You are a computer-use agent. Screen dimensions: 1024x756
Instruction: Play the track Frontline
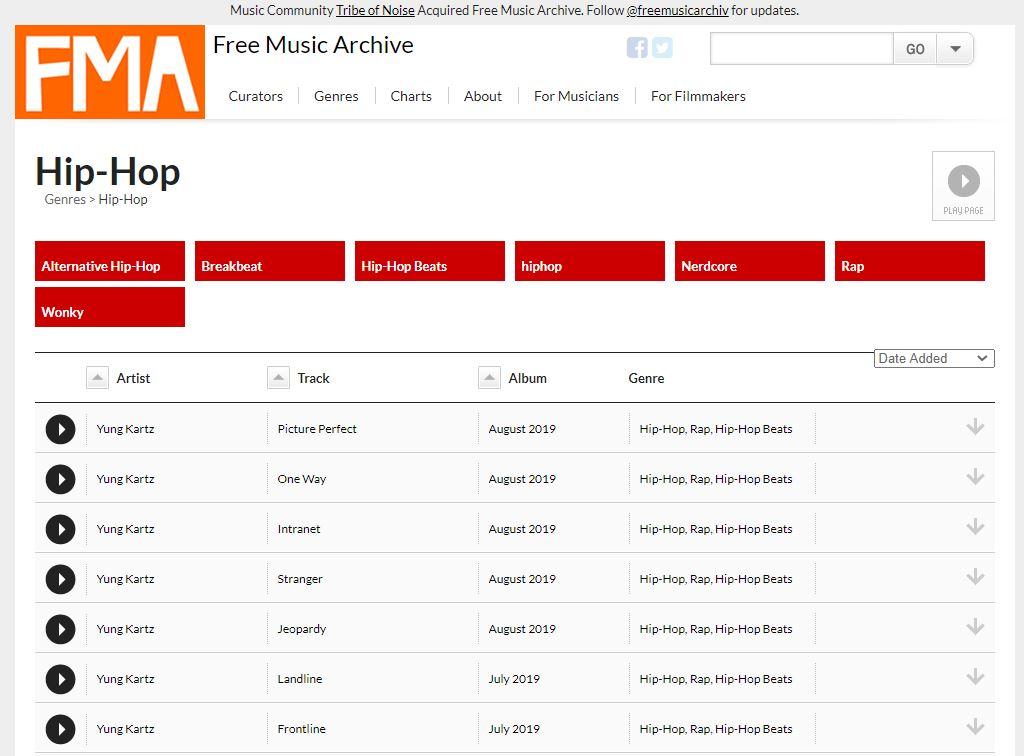(x=60, y=729)
